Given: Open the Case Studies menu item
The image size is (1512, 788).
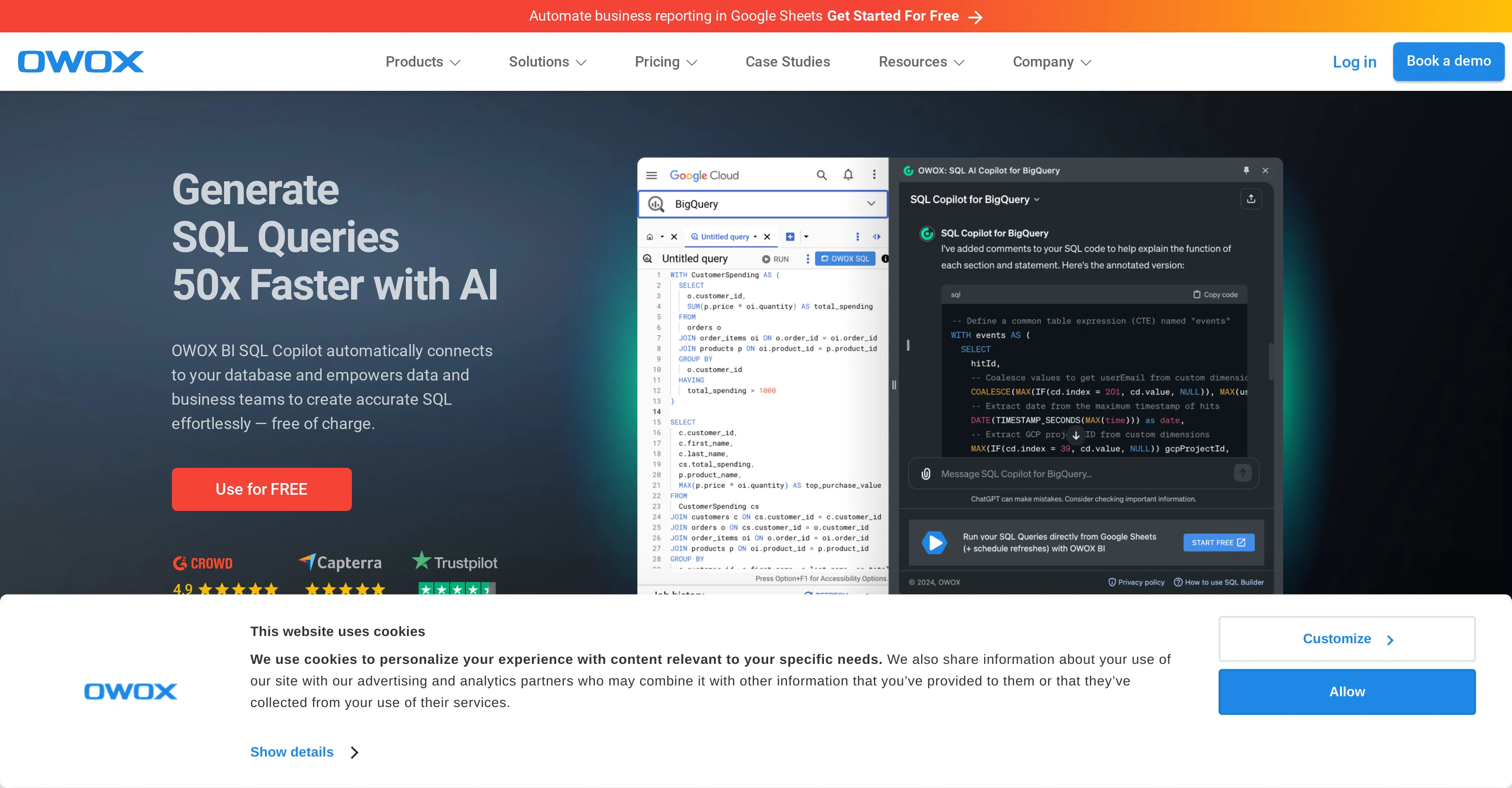Looking at the screenshot, I should [x=787, y=62].
